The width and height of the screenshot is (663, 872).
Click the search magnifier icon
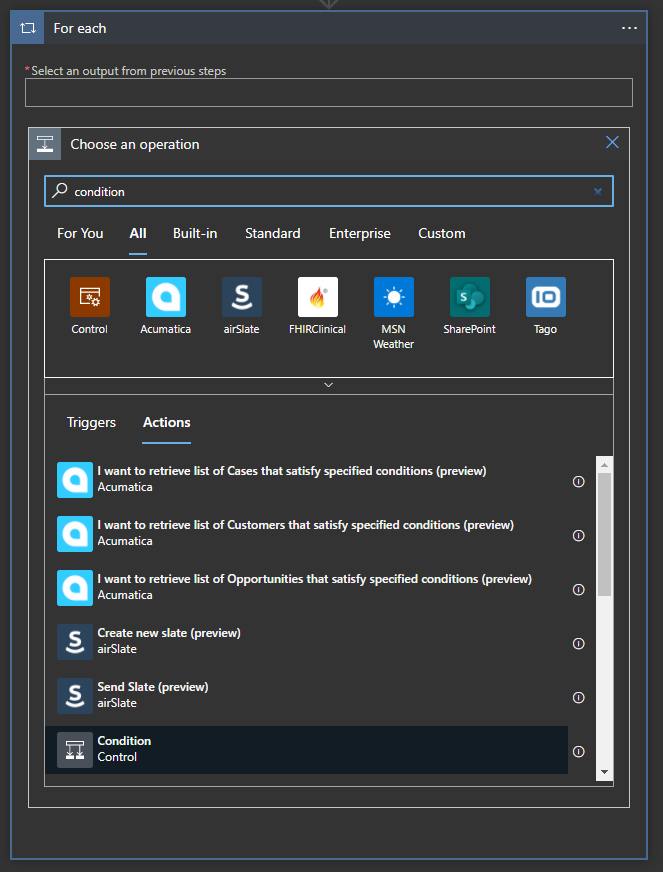click(59, 191)
